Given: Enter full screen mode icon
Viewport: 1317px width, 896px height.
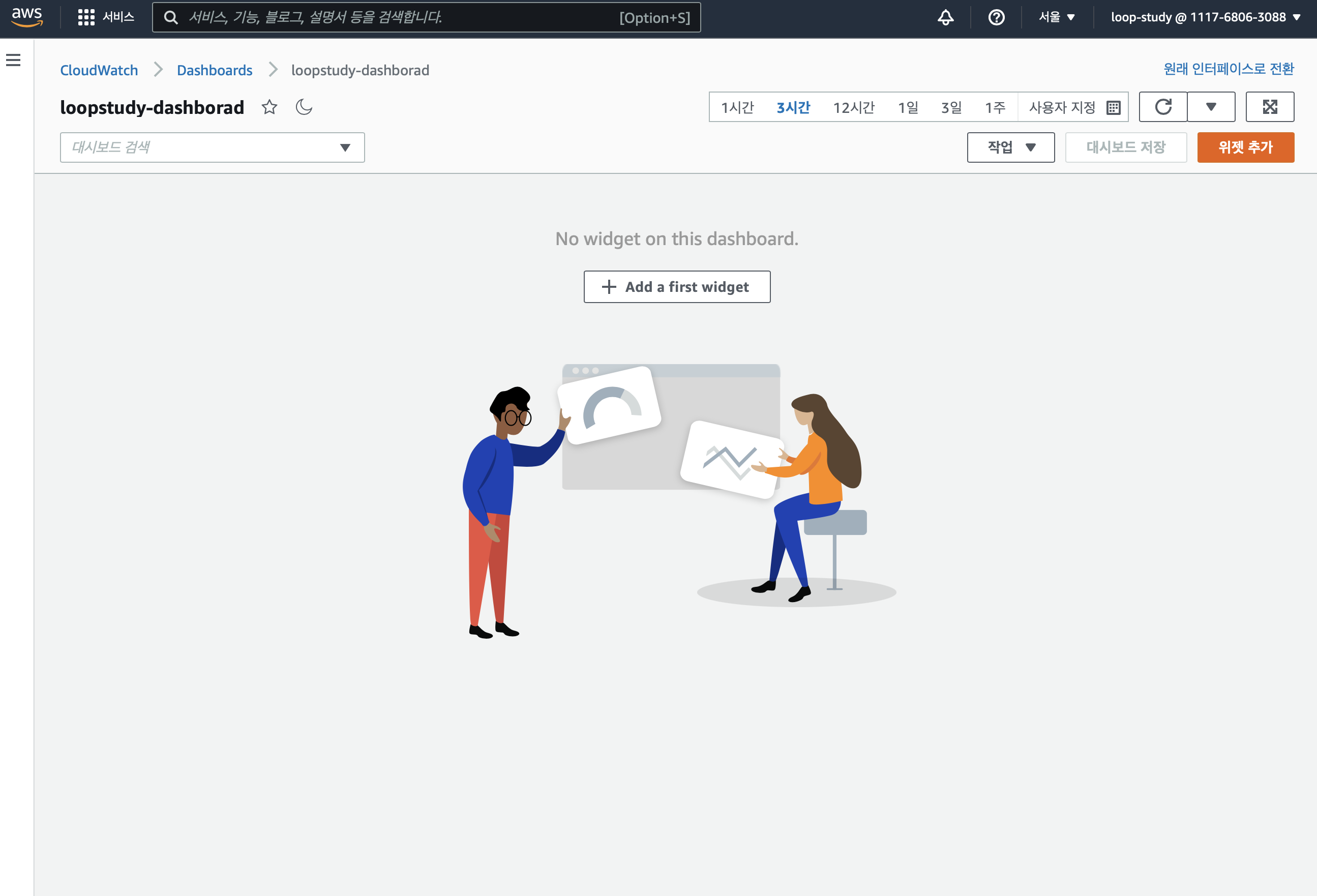Looking at the screenshot, I should point(1269,107).
